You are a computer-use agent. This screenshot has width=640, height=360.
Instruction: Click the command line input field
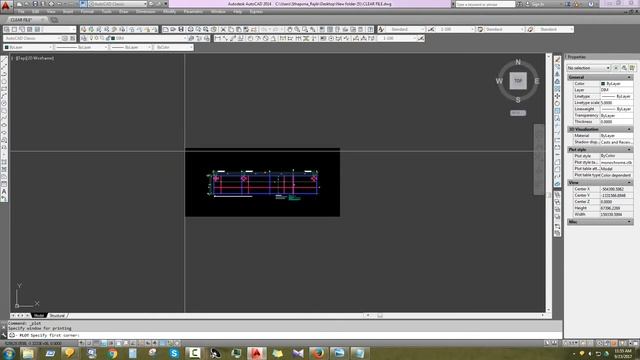point(286,335)
